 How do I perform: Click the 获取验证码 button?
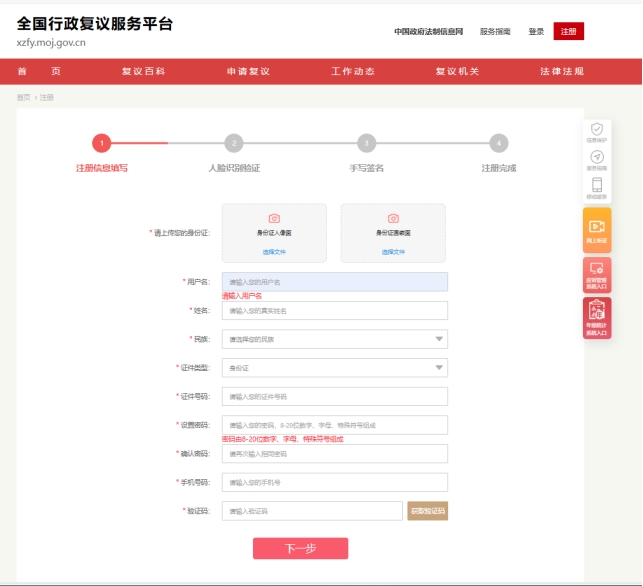click(427, 511)
